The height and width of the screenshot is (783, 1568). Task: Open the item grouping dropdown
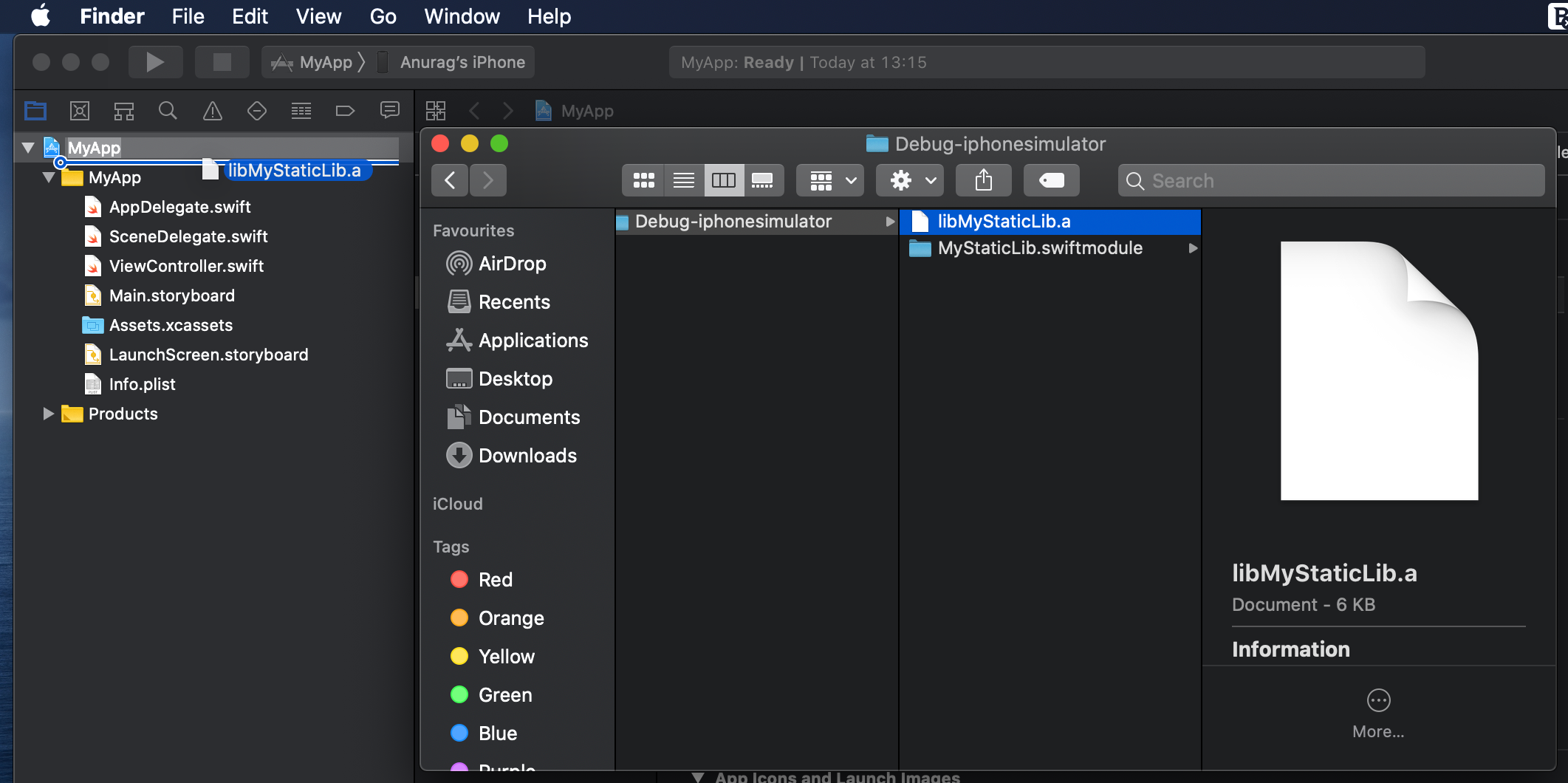829,179
